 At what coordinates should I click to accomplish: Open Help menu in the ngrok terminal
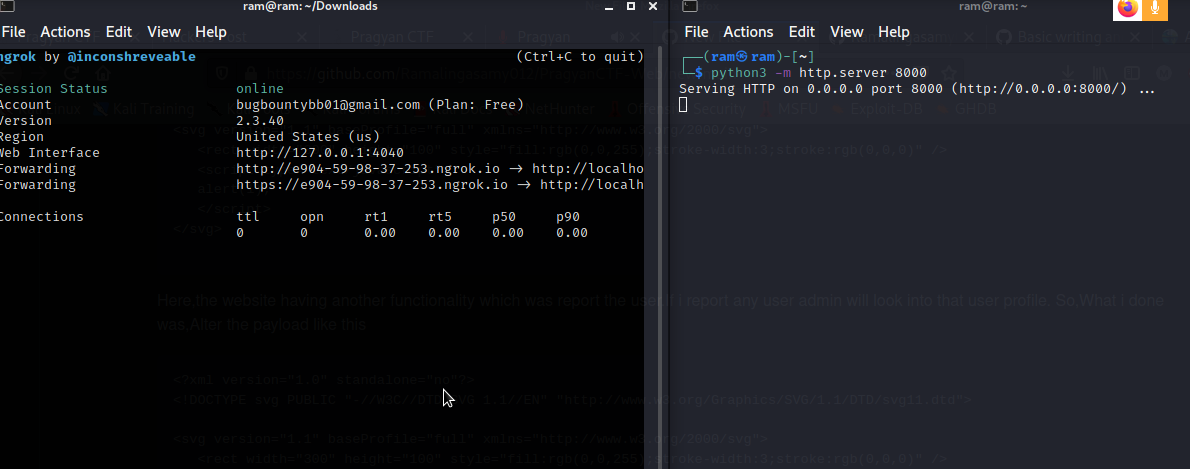[211, 32]
